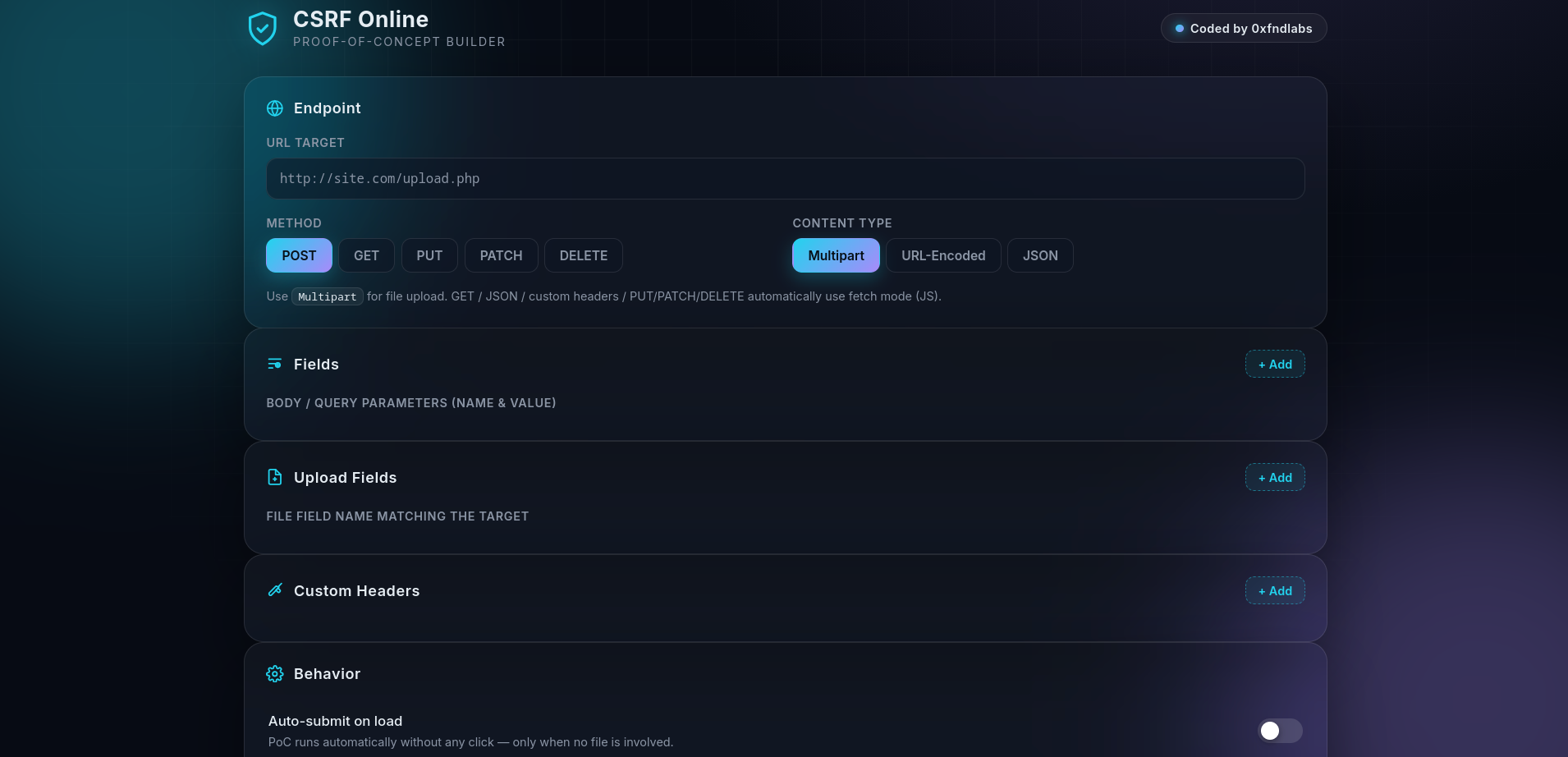Viewport: 1568px width, 757px height.
Task: Click the Fields section list icon
Action: tap(275, 364)
